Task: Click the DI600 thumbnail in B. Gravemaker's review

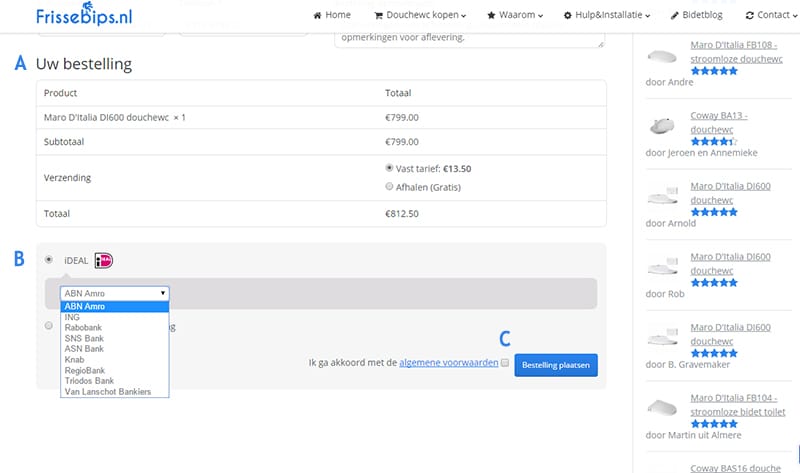Action: pos(662,337)
